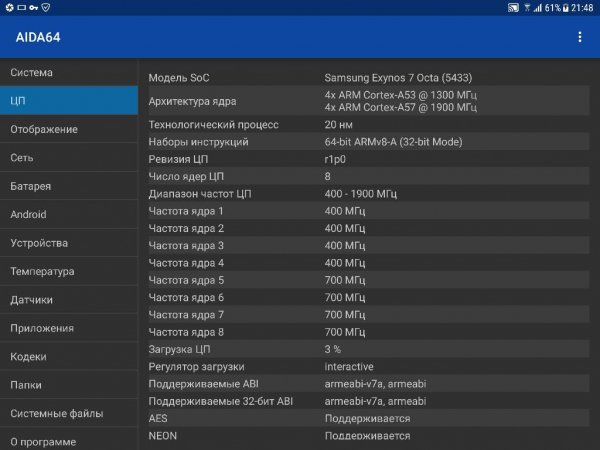Open the Батарея section
This screenshot has width=600, height=450.
pyautogui.click(x=69, y=186)
